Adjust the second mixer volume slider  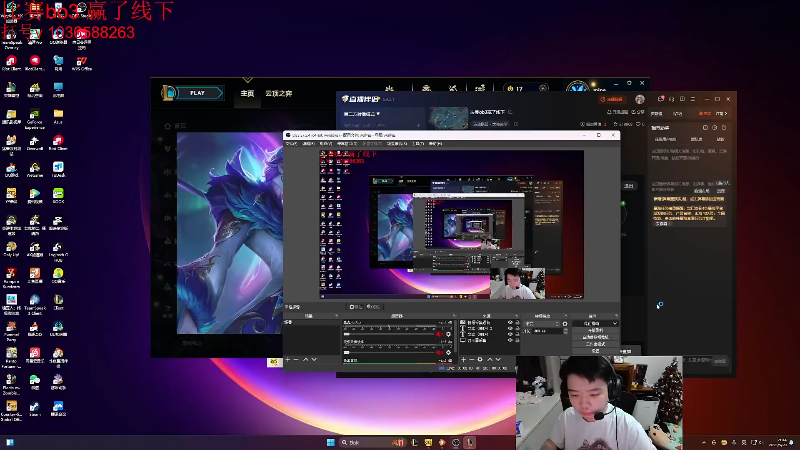click(389, 353)
